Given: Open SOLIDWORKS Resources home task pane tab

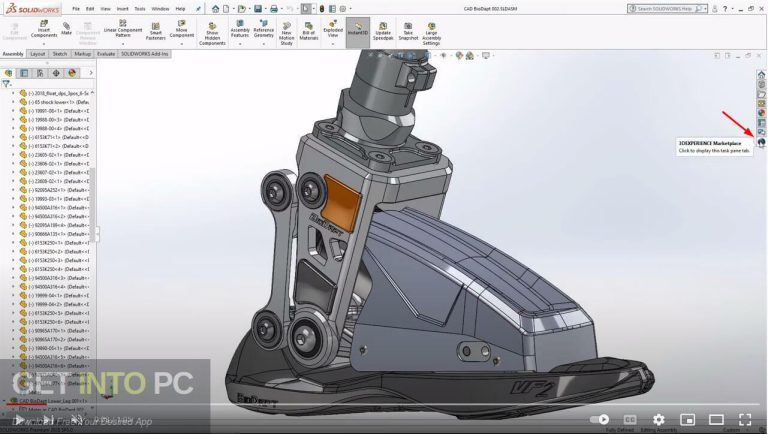Looking at the screenshot, I should [x=761, y=75].
